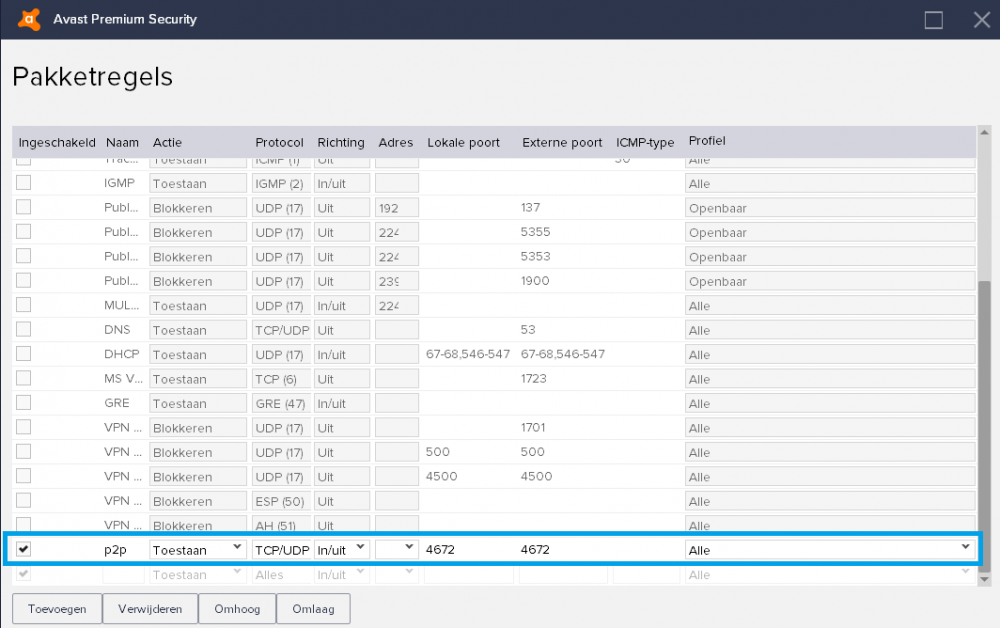Toggle the DNS rule checkbox
1000x628 pixels.
24,329
